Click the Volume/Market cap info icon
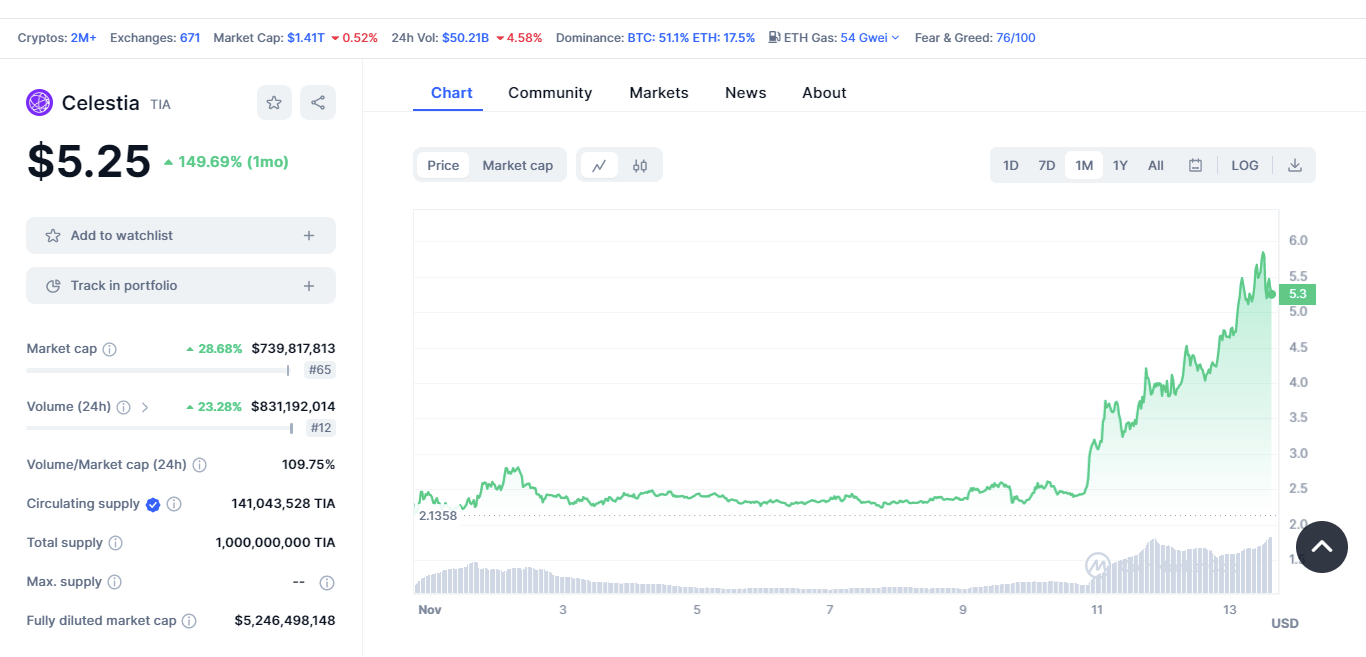The image size is (1366, 657). click(x=200, y=465)
